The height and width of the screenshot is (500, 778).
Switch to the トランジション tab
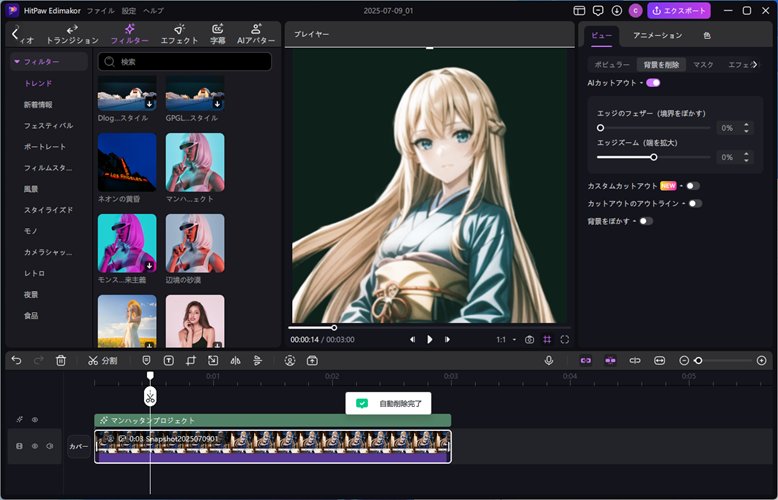pos(72,35)
